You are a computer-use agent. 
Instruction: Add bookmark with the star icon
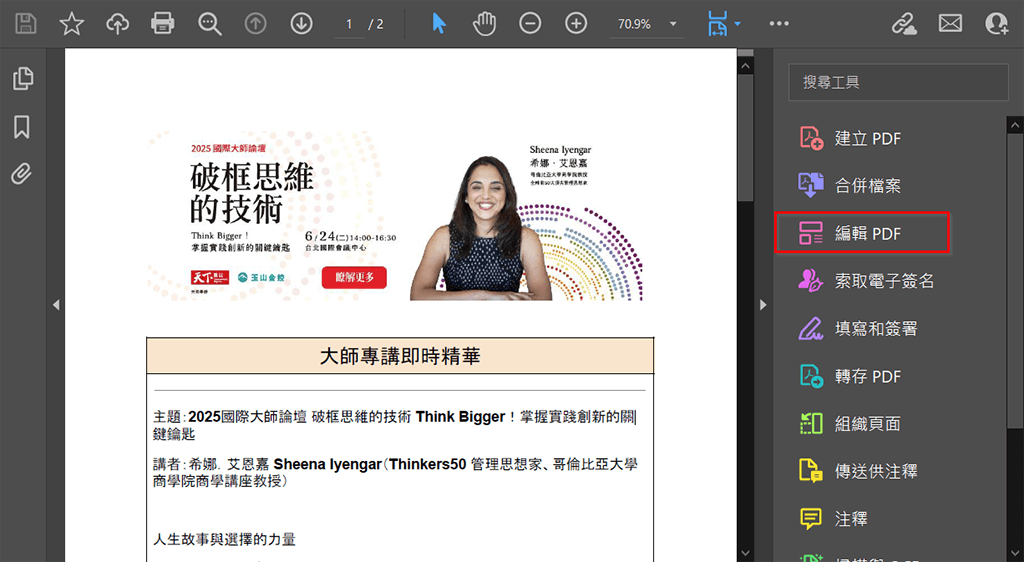click(x=72, y=23)
